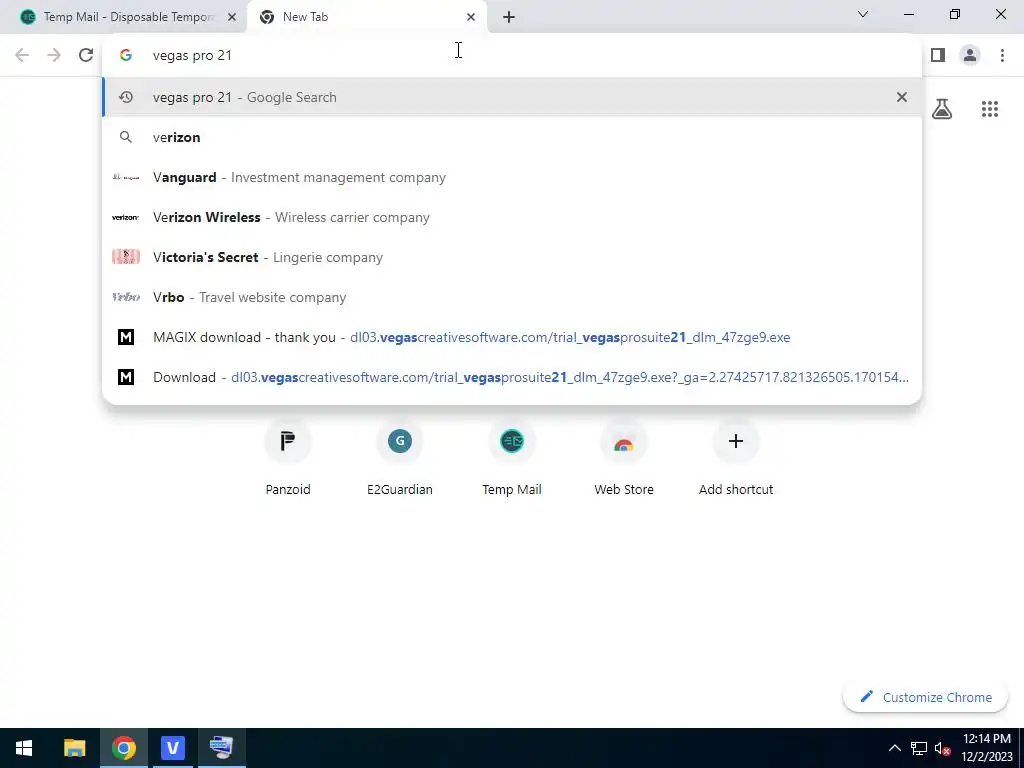Open the Search Labs flask icon
Screen dimensions: 1024x768
tap(942, 108)
